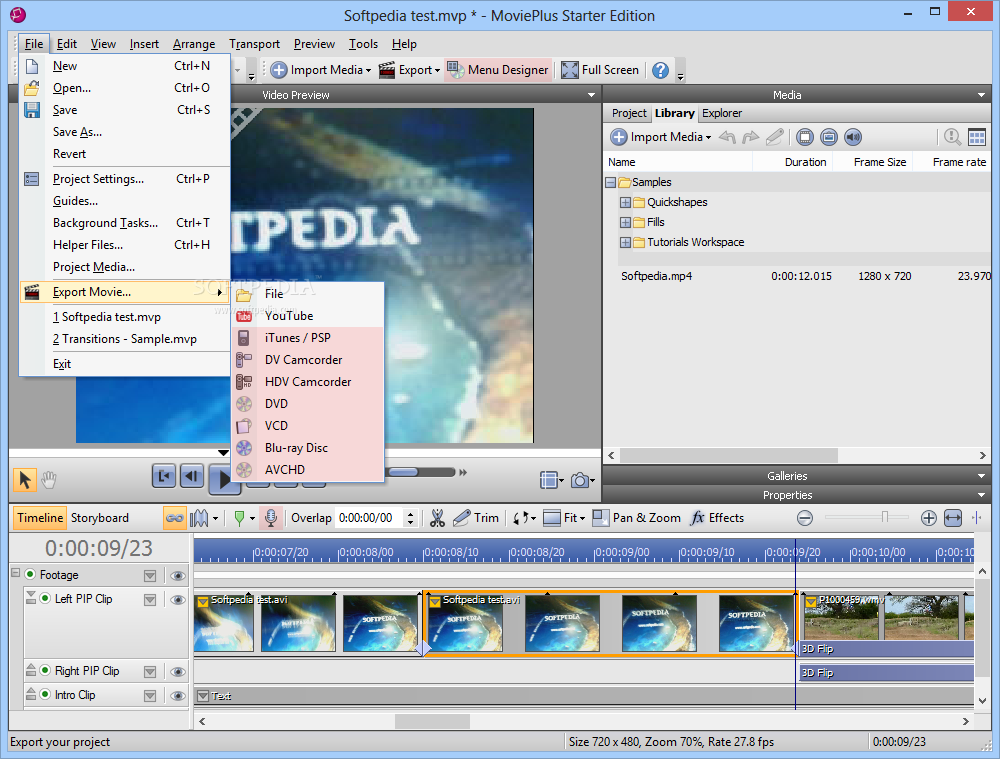Screen dimensions: 1000x759
Task: Expand the Properties panel arrow
Action: [981, 495]
